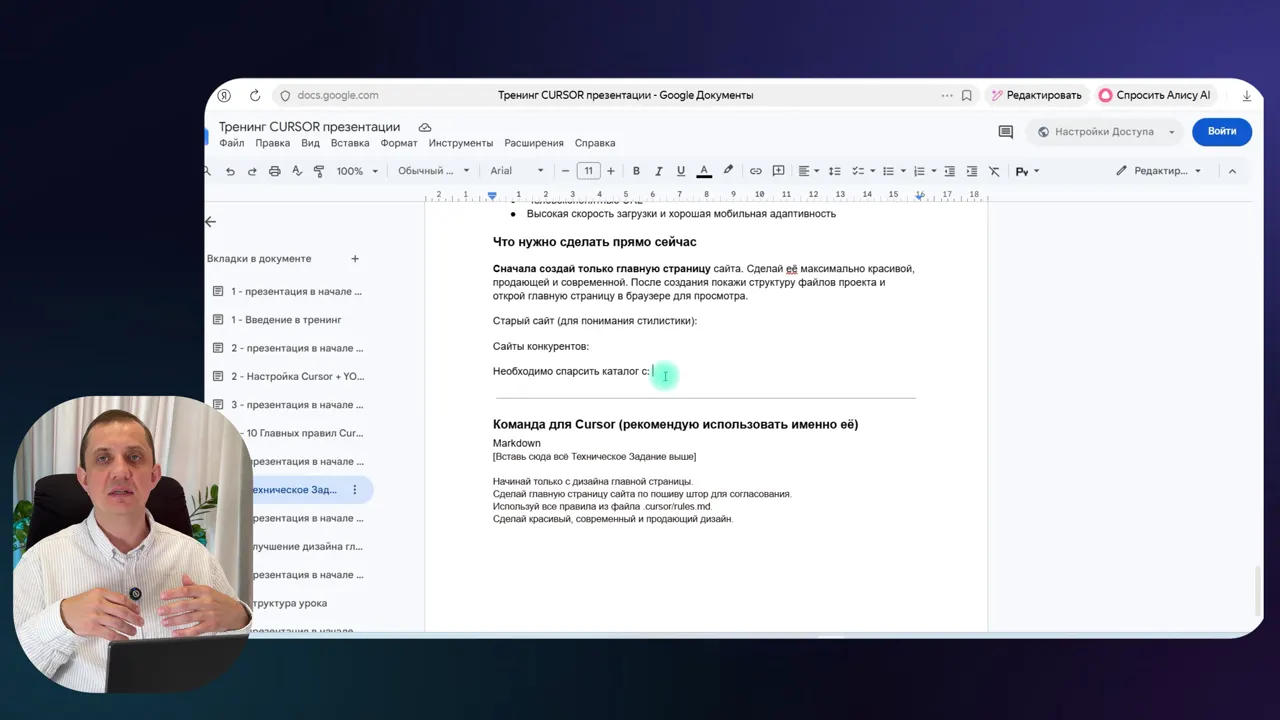Click the Yandex browser logo icon
1280x720 pixels.
tap(225, 96)
